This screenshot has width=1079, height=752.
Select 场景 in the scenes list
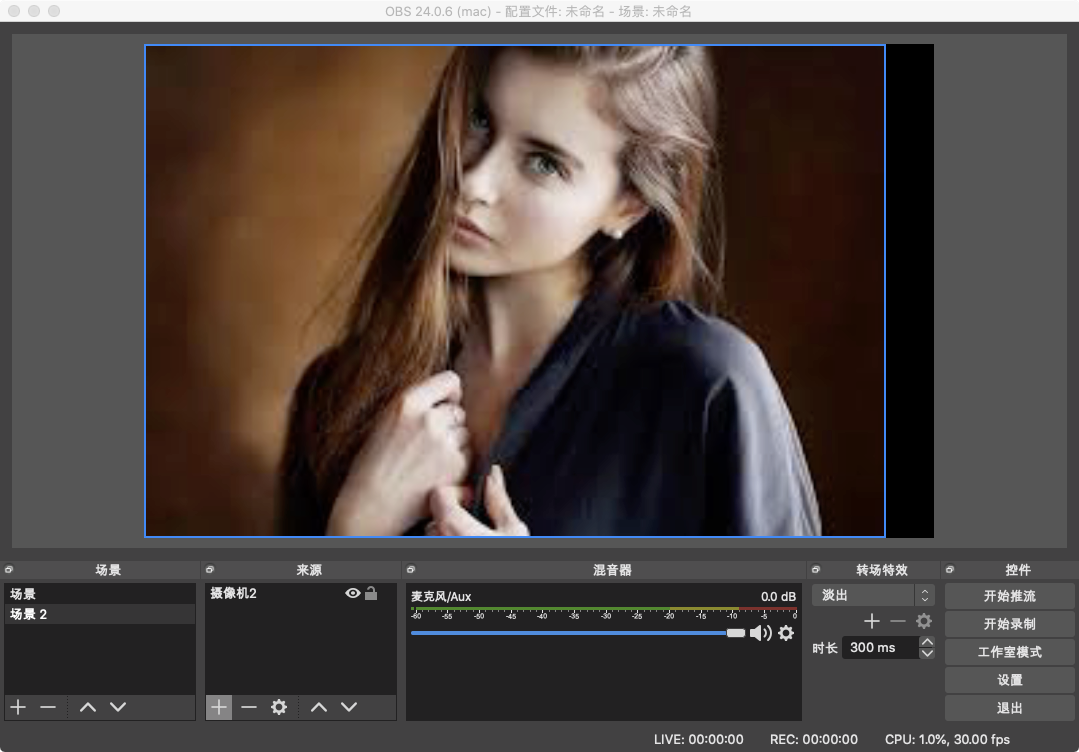100,594
